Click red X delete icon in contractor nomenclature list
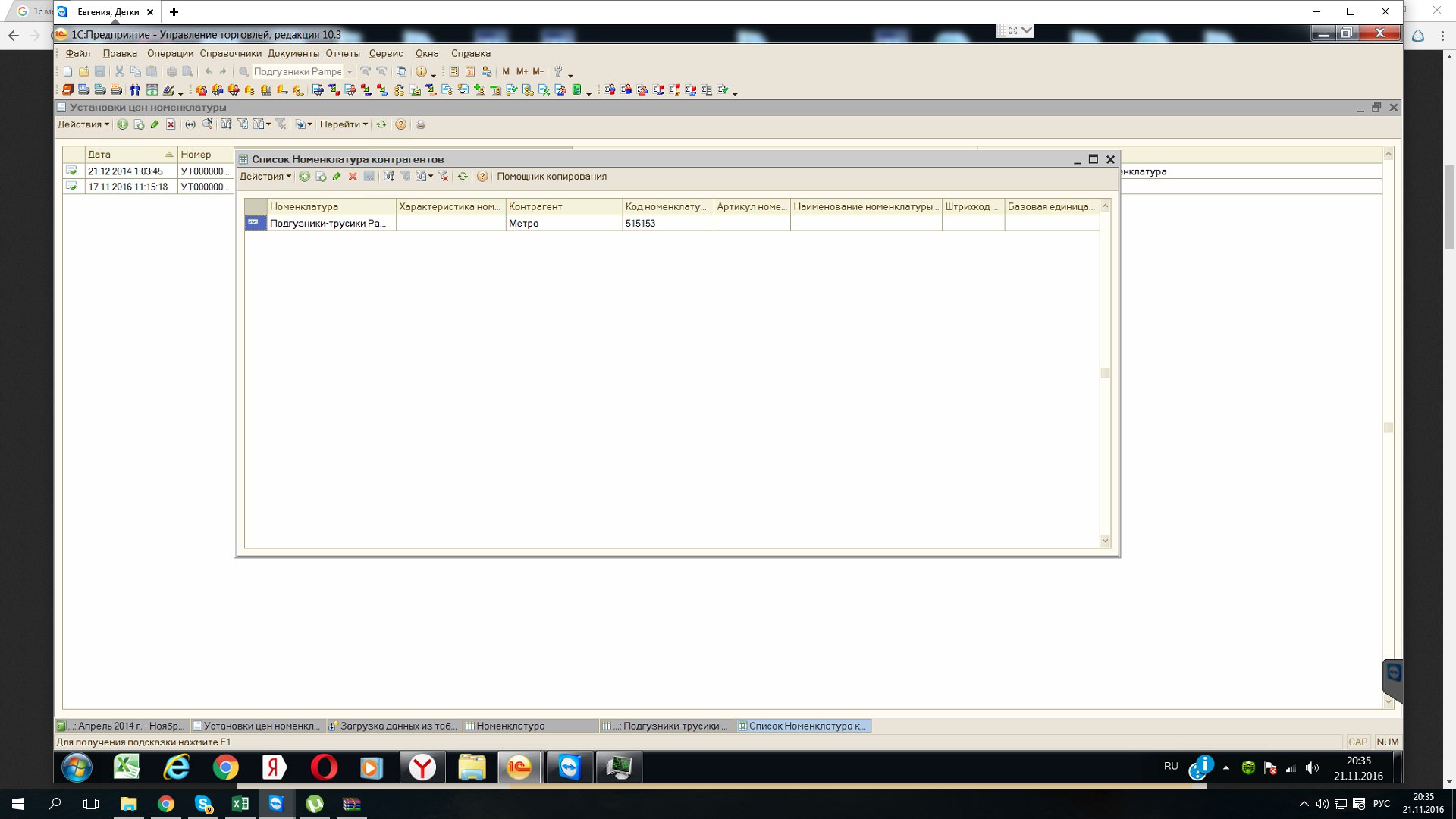1456x819 pixels. [353, 177]
